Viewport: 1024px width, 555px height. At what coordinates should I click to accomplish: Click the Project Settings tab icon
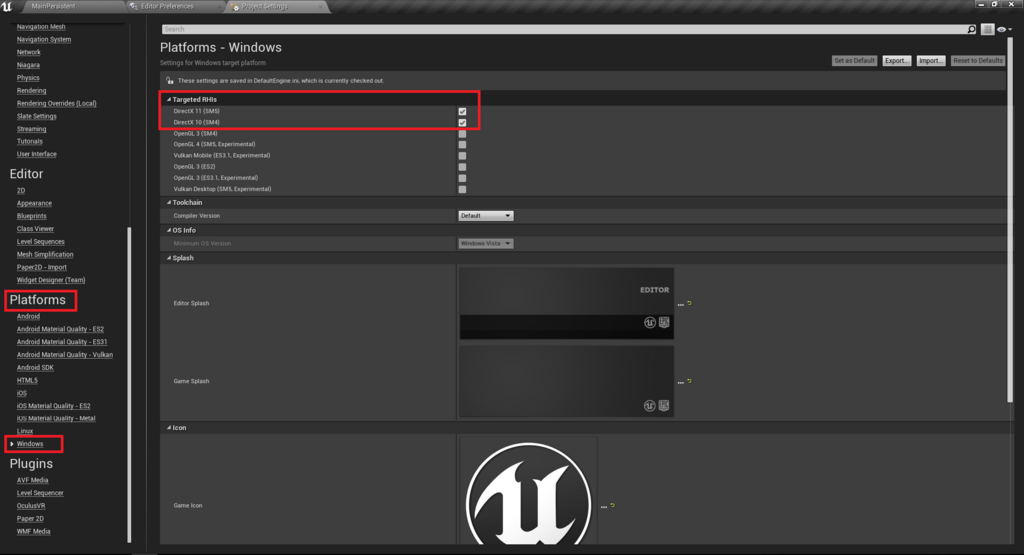(x=235, y=7)
